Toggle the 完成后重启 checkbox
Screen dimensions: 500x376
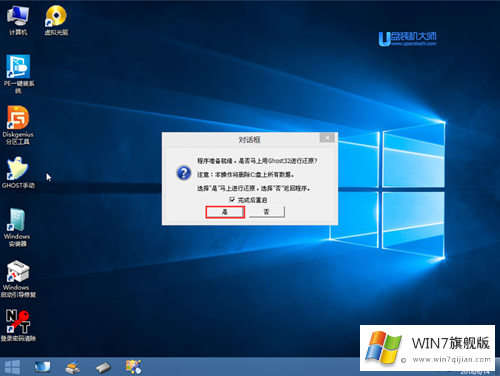(x=232, y=200)
